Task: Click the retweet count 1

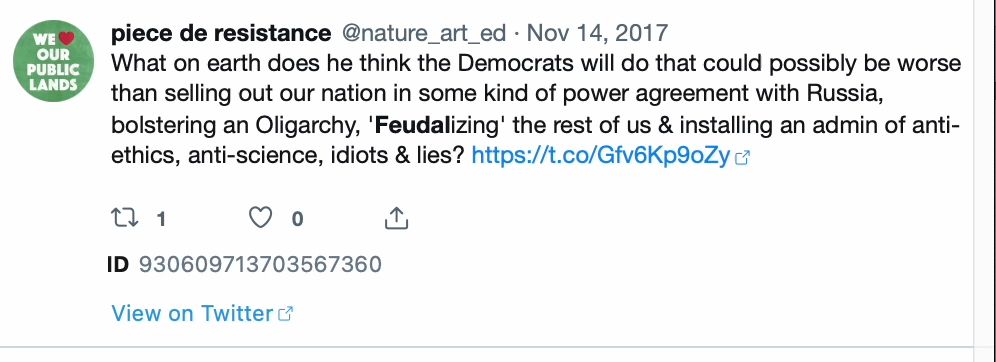Action: point(161,219)
